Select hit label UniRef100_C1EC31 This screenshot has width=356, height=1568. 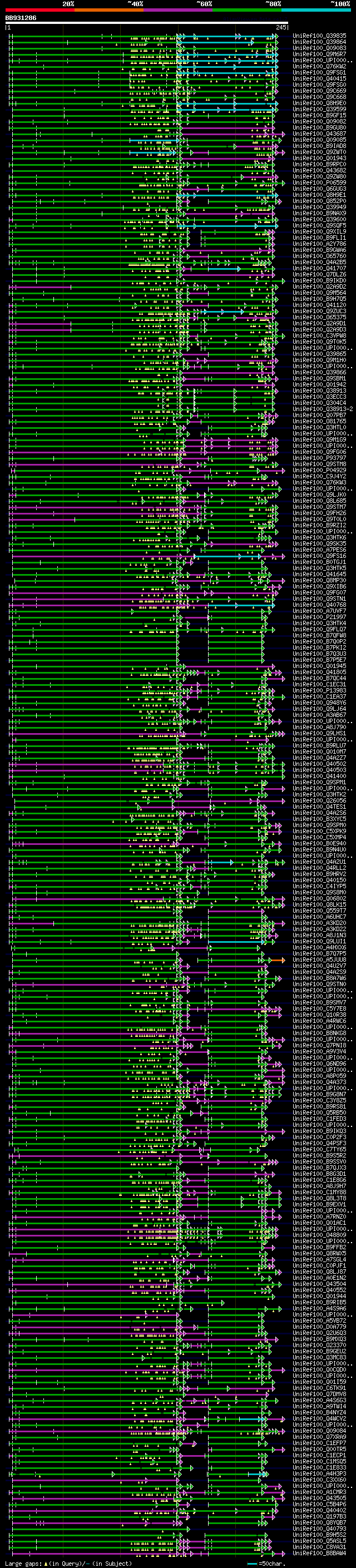pos(319,684)
